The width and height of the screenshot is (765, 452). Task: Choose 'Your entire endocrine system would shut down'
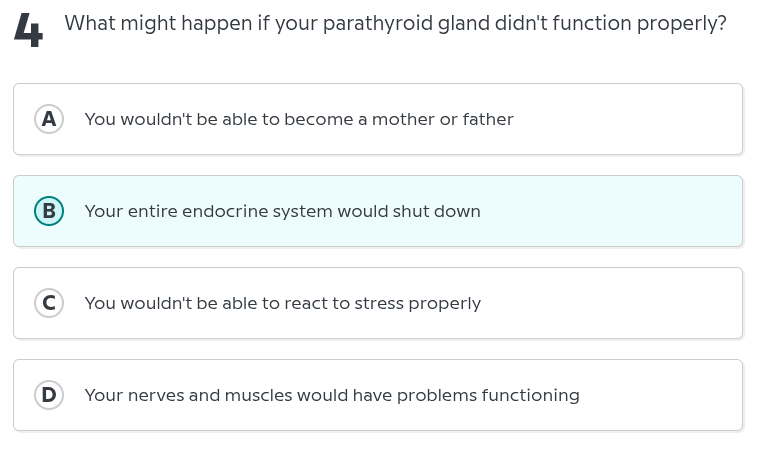click(x=282, y=211)
